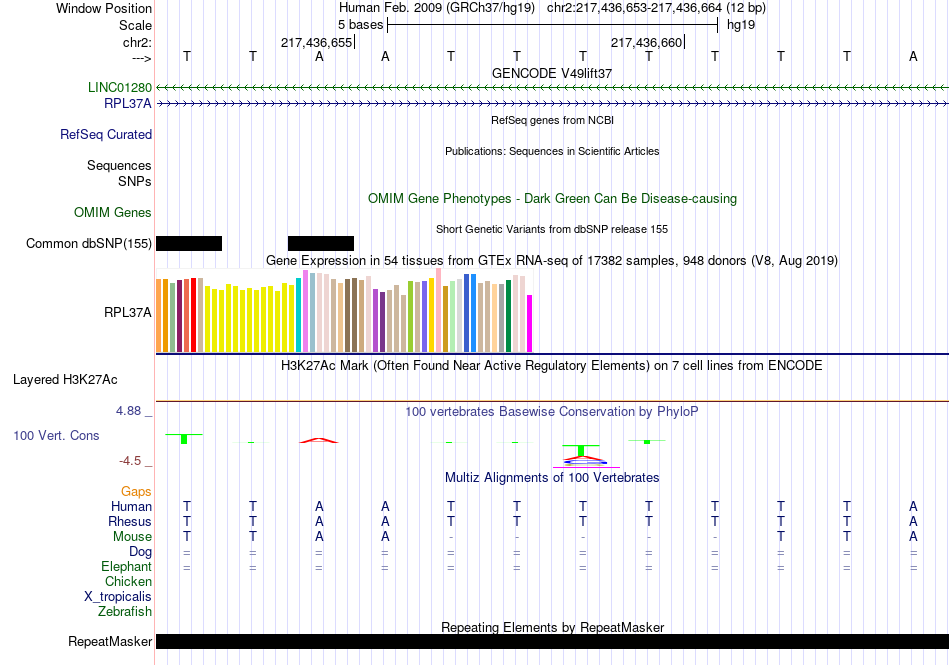Click the blue RPL37A transcript arrow line

tap(552, 104)
